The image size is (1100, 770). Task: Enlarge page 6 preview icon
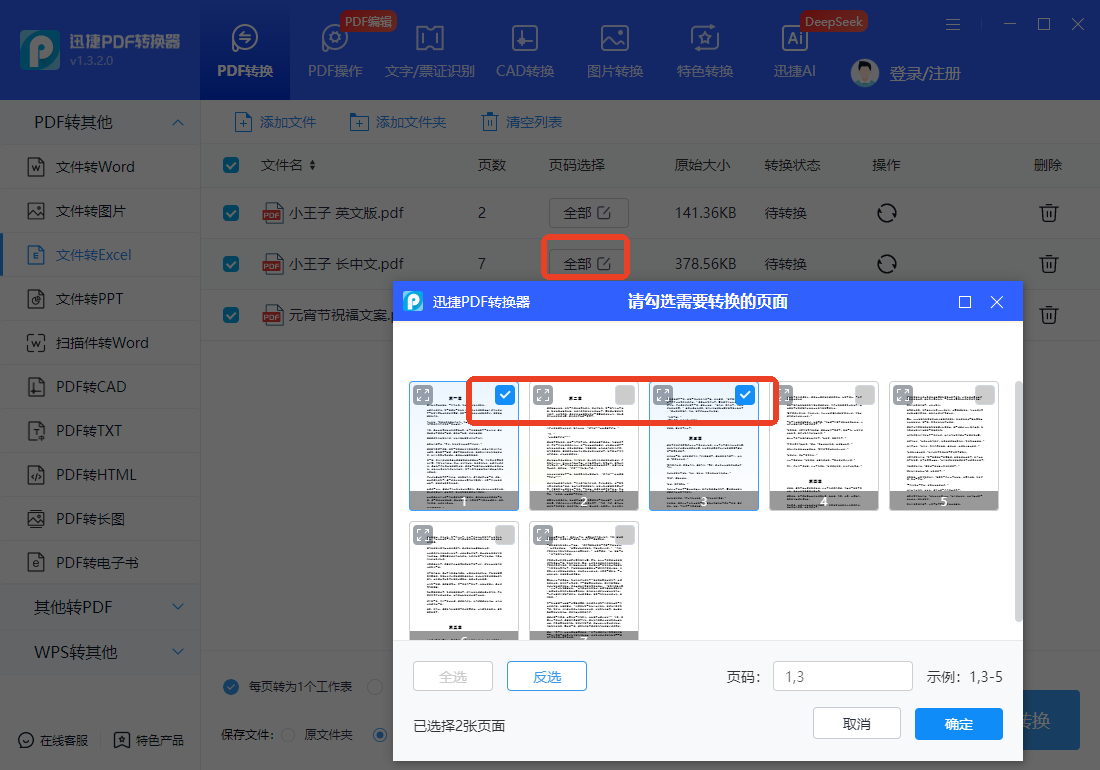point(423,535)
